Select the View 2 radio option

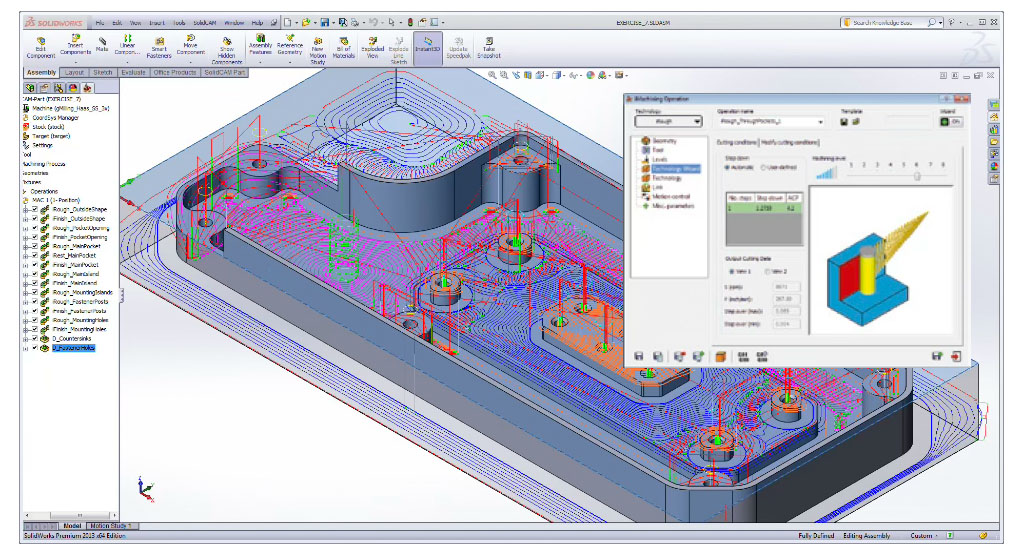[767, 272]
